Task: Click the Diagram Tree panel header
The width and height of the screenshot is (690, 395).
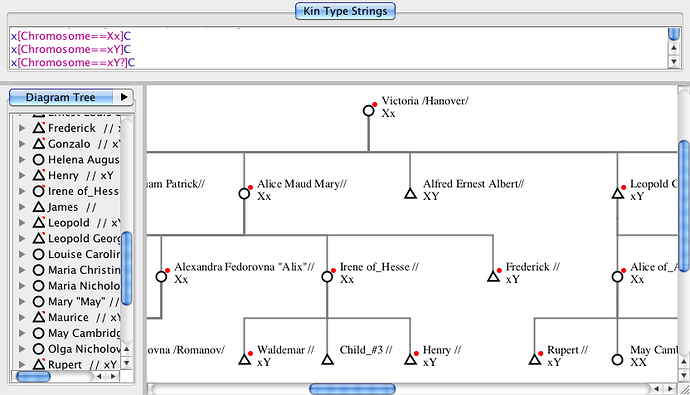Action: [61, 97]
